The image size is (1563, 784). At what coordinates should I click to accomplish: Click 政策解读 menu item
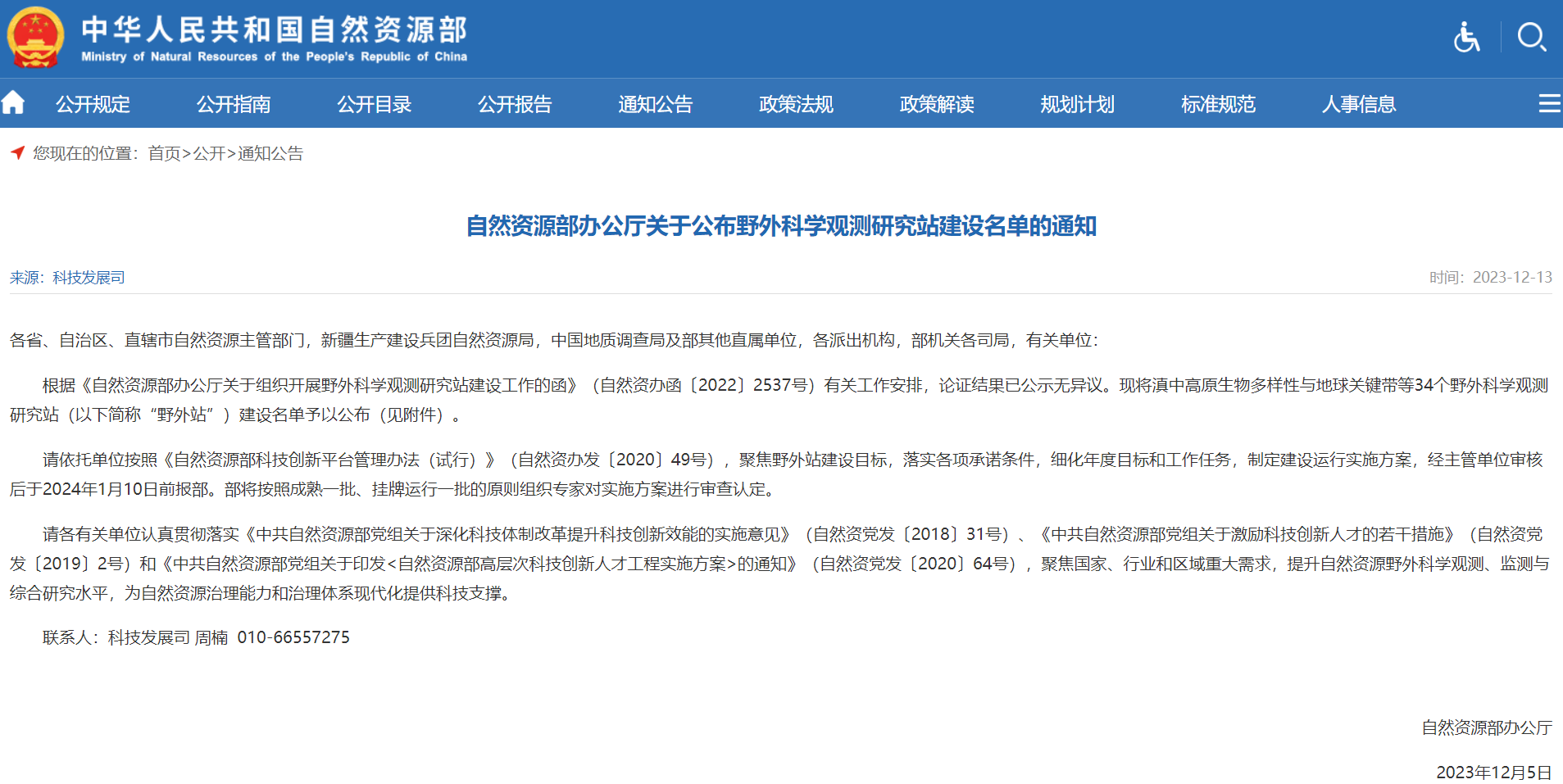pos(937,104)
